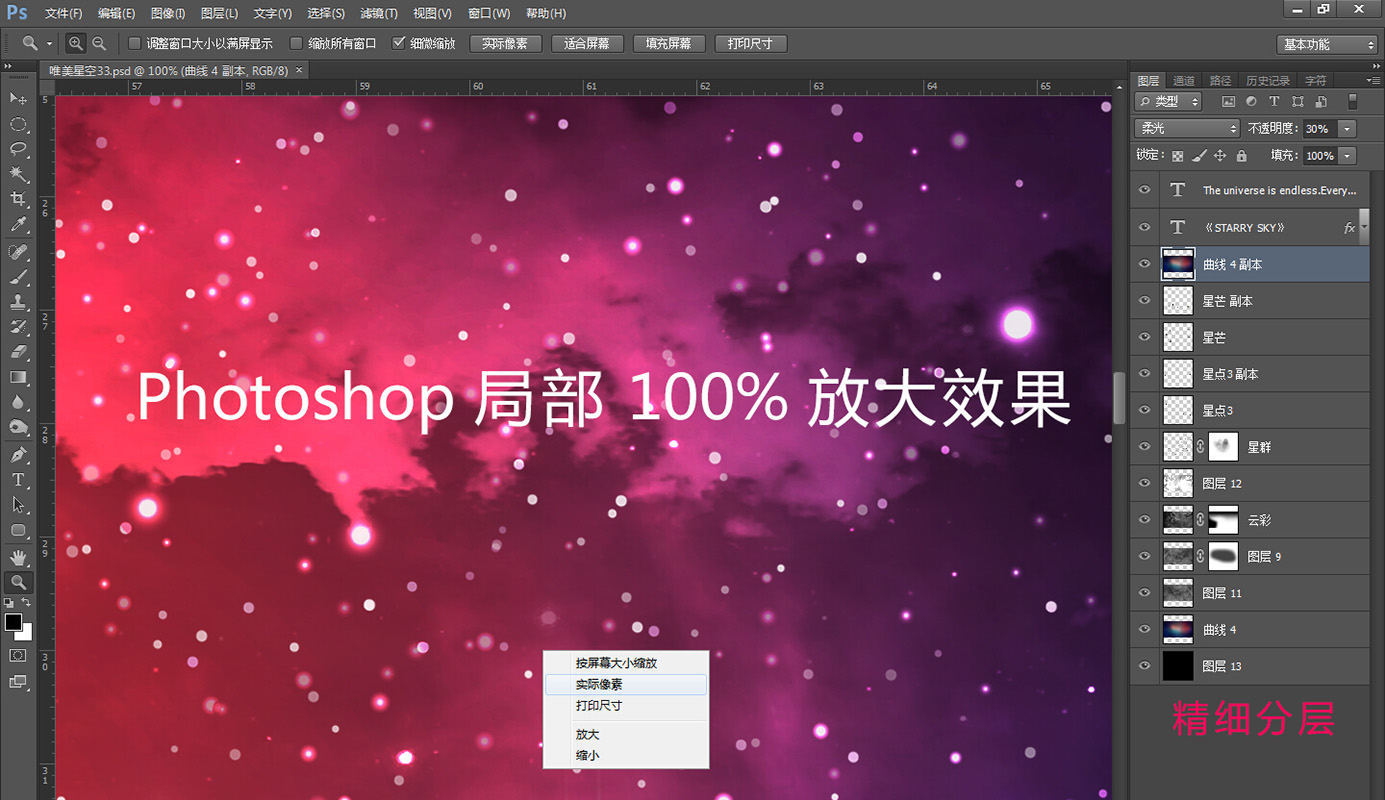Filter layers by adjustment layer icon
The height and width of the screenshot is (800, 1385).
1252,102
